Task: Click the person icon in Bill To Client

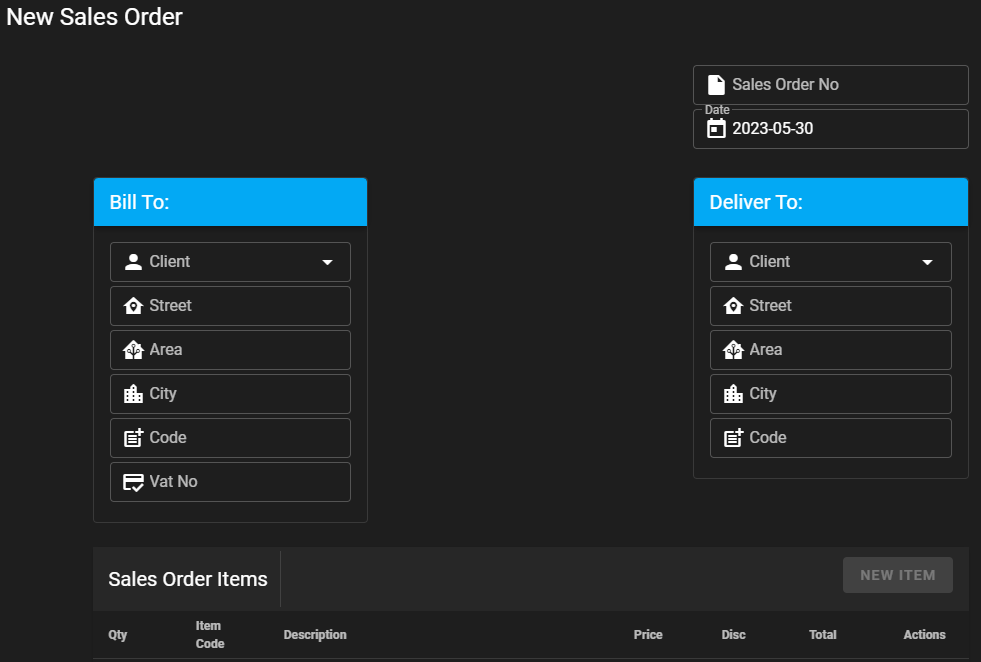Action: (133, 262)
